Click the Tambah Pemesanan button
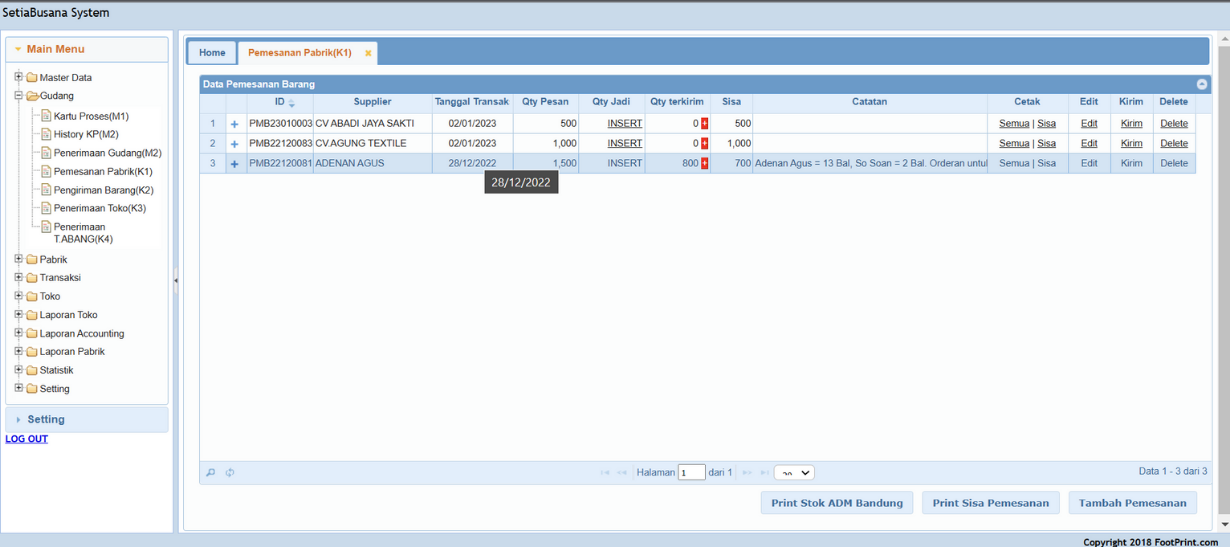The image size is (1230, 552). 1132,503
